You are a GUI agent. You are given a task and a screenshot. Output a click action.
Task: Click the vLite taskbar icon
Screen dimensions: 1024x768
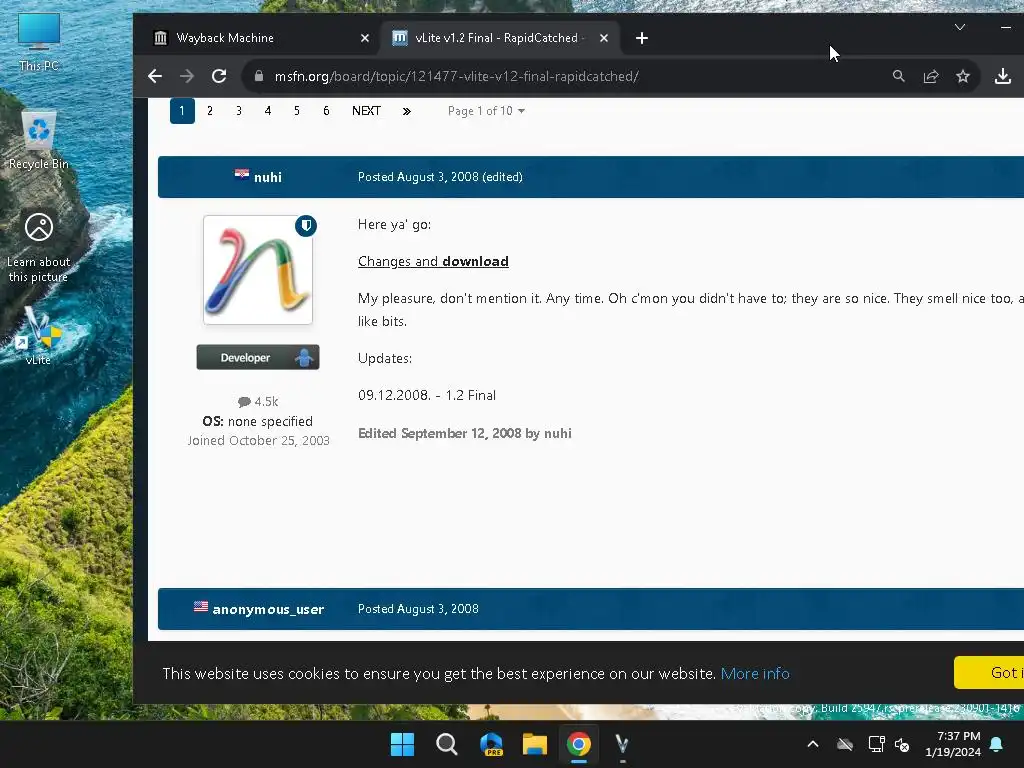point(622,744)
